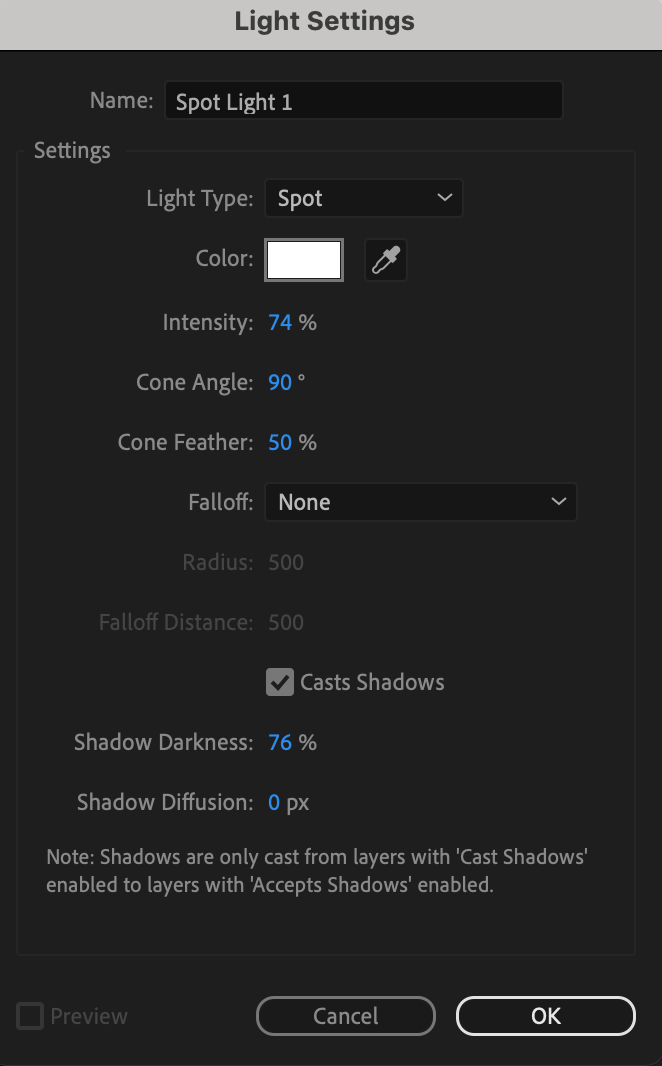Click the Falloff Distance value 500
This screenshot has width=662, height=1066.
tap(286, 623)
